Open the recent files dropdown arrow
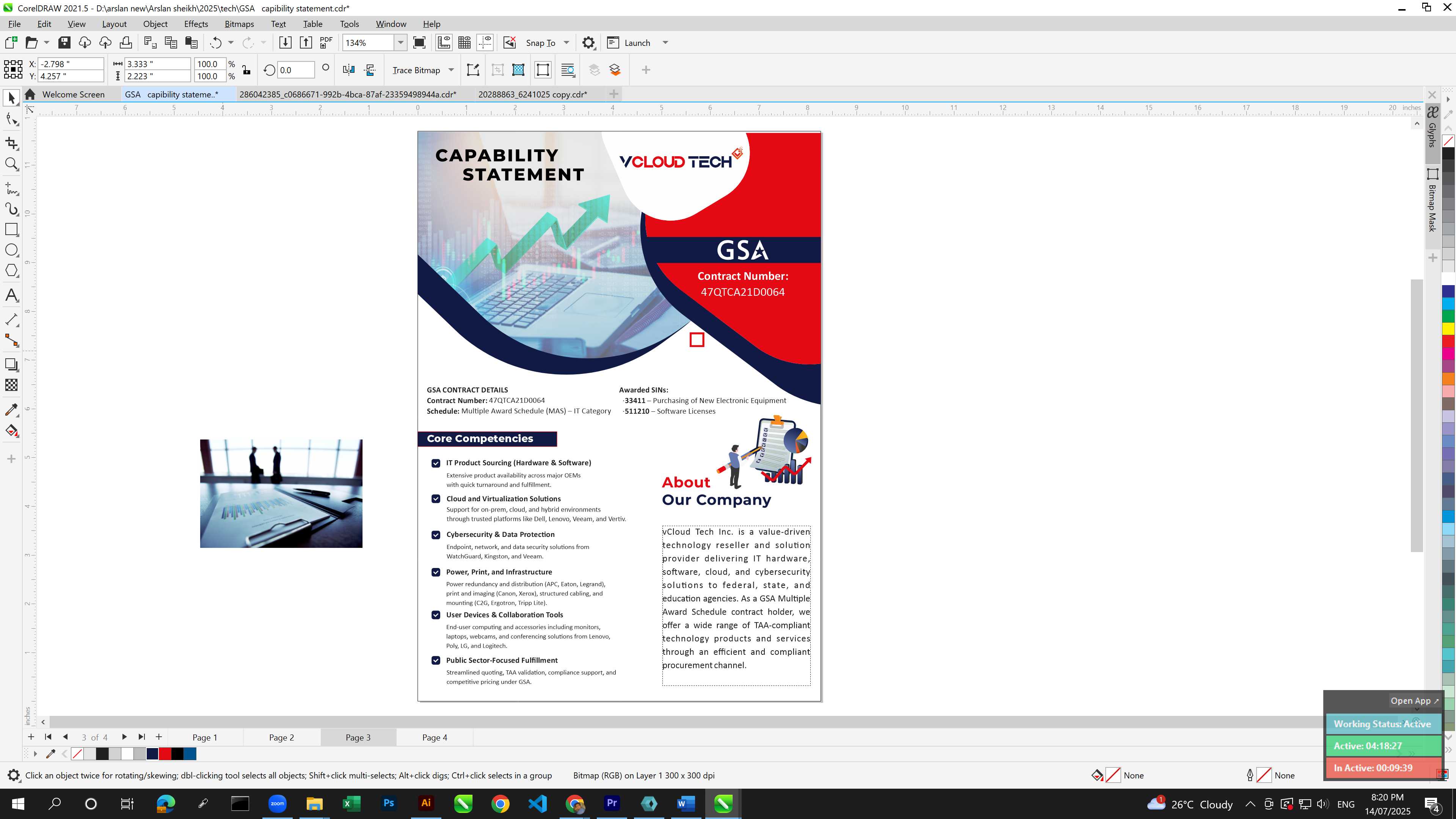 click(46, 43)
